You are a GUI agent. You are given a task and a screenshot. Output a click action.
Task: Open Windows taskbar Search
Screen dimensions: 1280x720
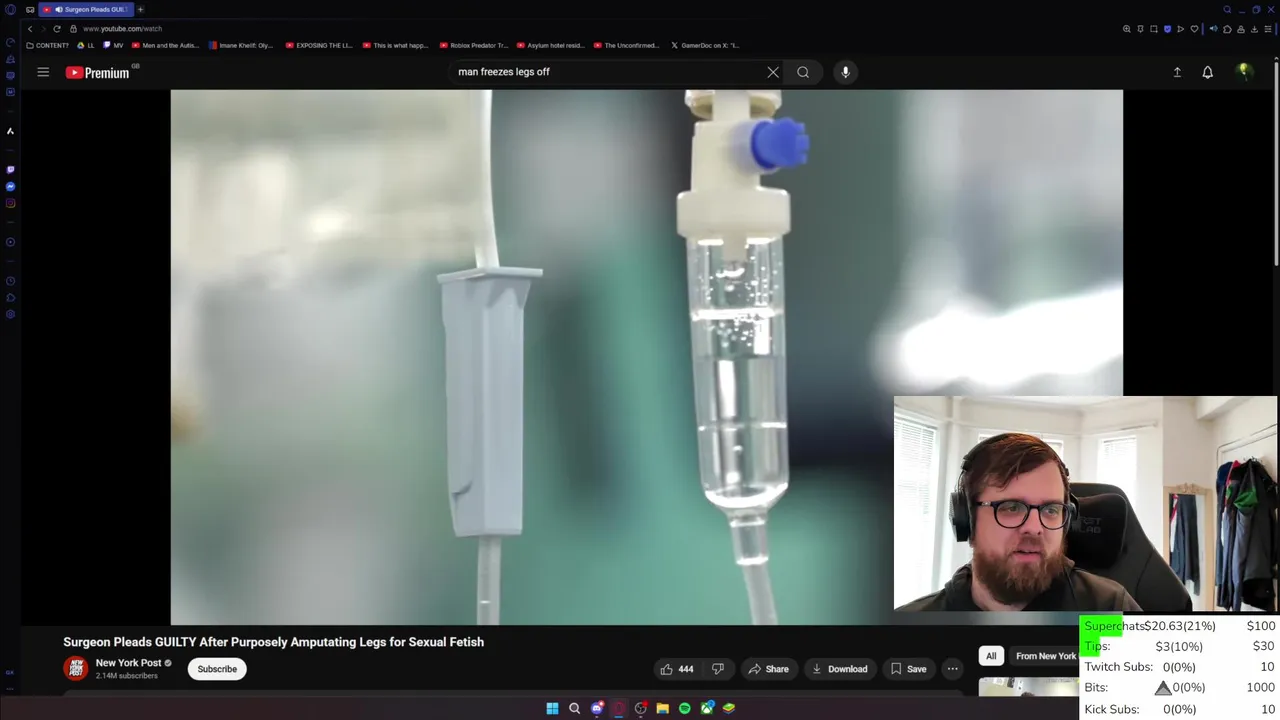[x=574, y=708]
